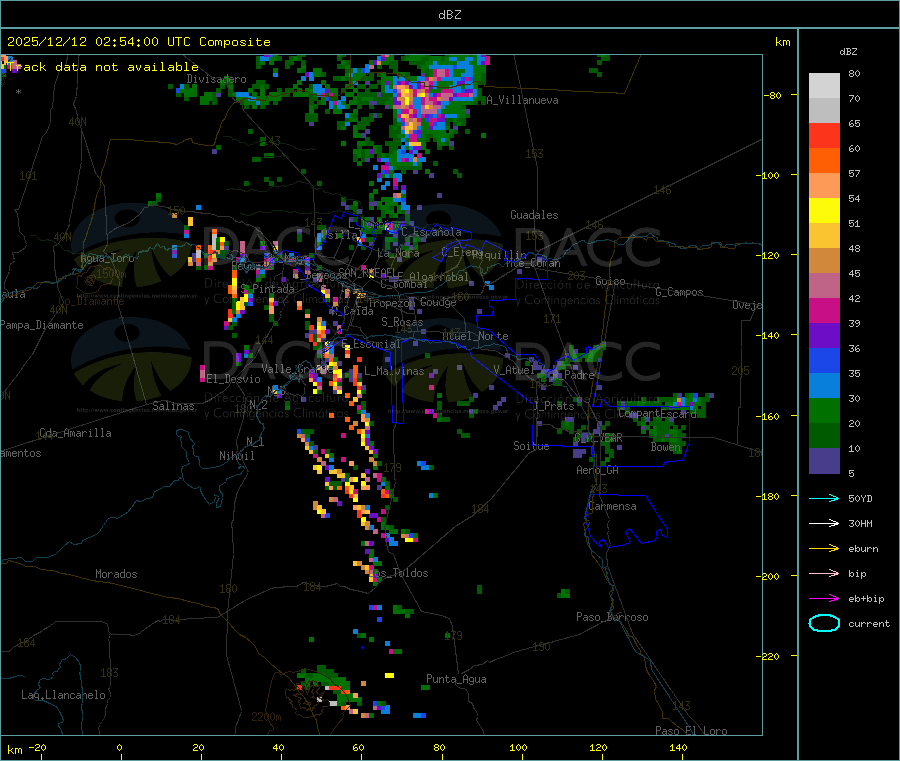This screenshot has width=900, height=761.
Task: Click the '-160' tick on vertical axis
Action: (x=770, y=416)
